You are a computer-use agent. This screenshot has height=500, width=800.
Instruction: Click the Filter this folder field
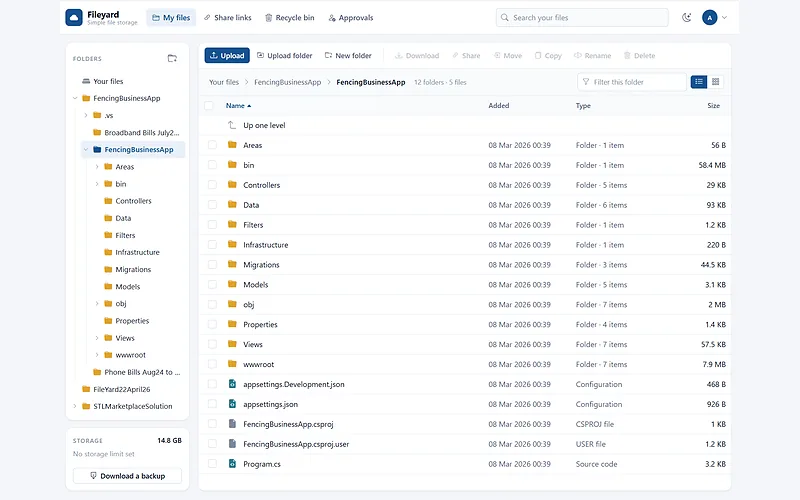click(x=632, y=82)
